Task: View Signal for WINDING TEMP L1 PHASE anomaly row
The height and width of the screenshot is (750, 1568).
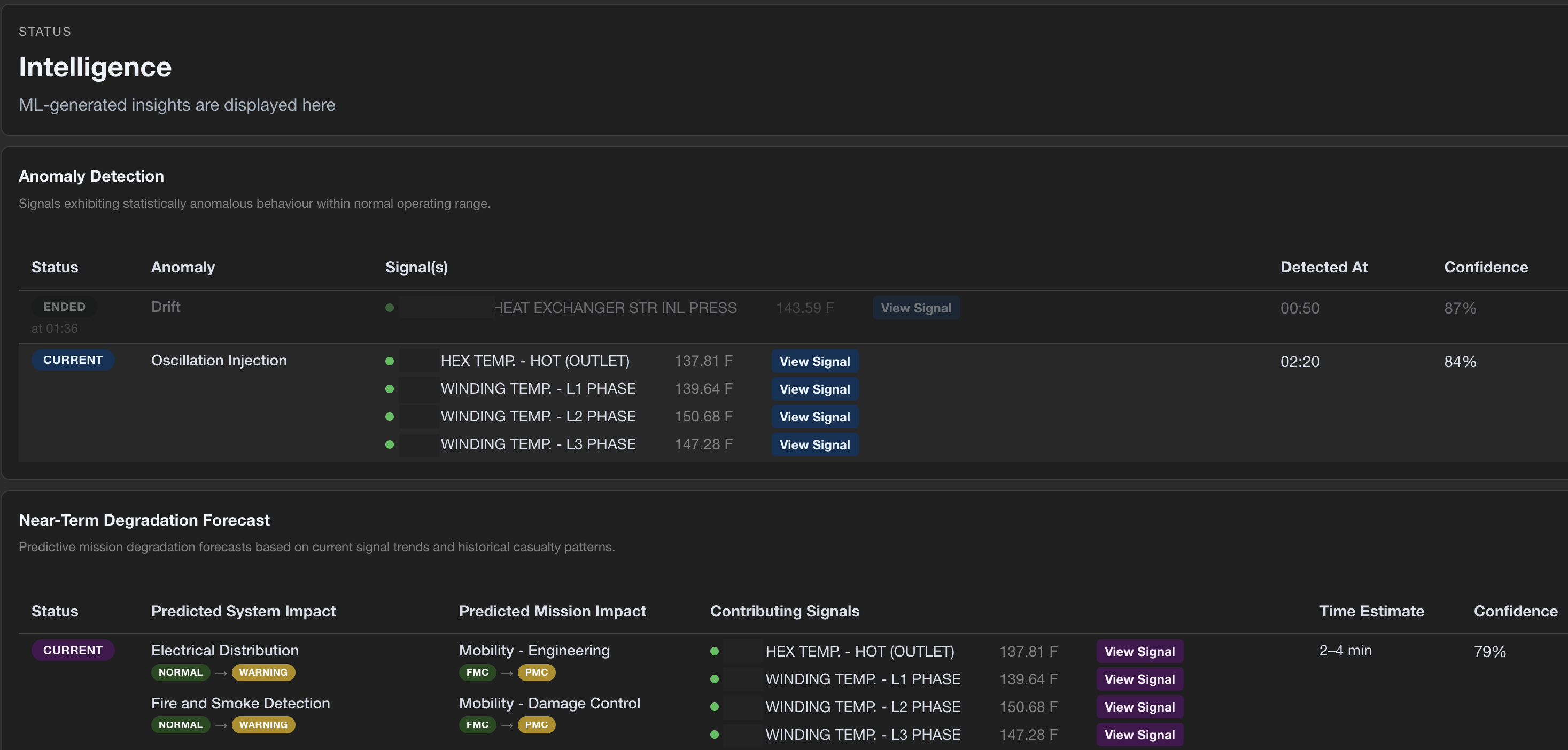Action: point(814,389)
